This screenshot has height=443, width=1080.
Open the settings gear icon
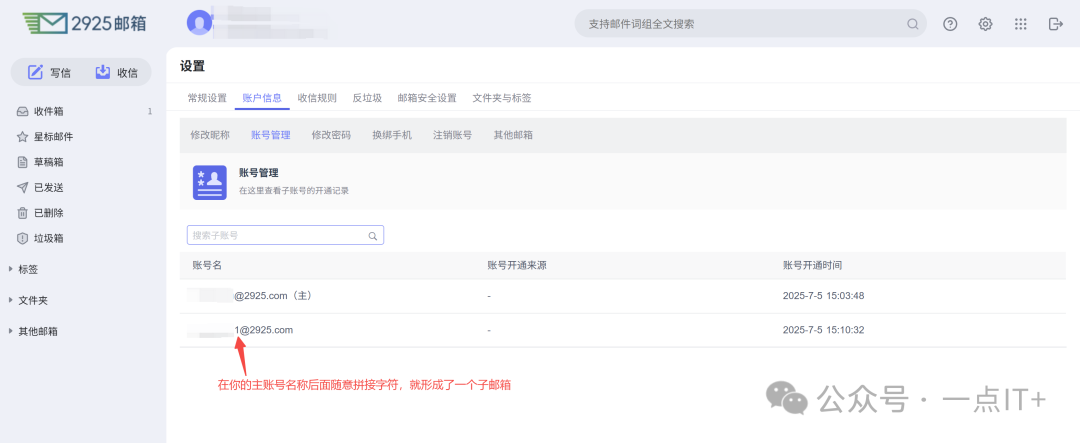(x=986, y=24)
